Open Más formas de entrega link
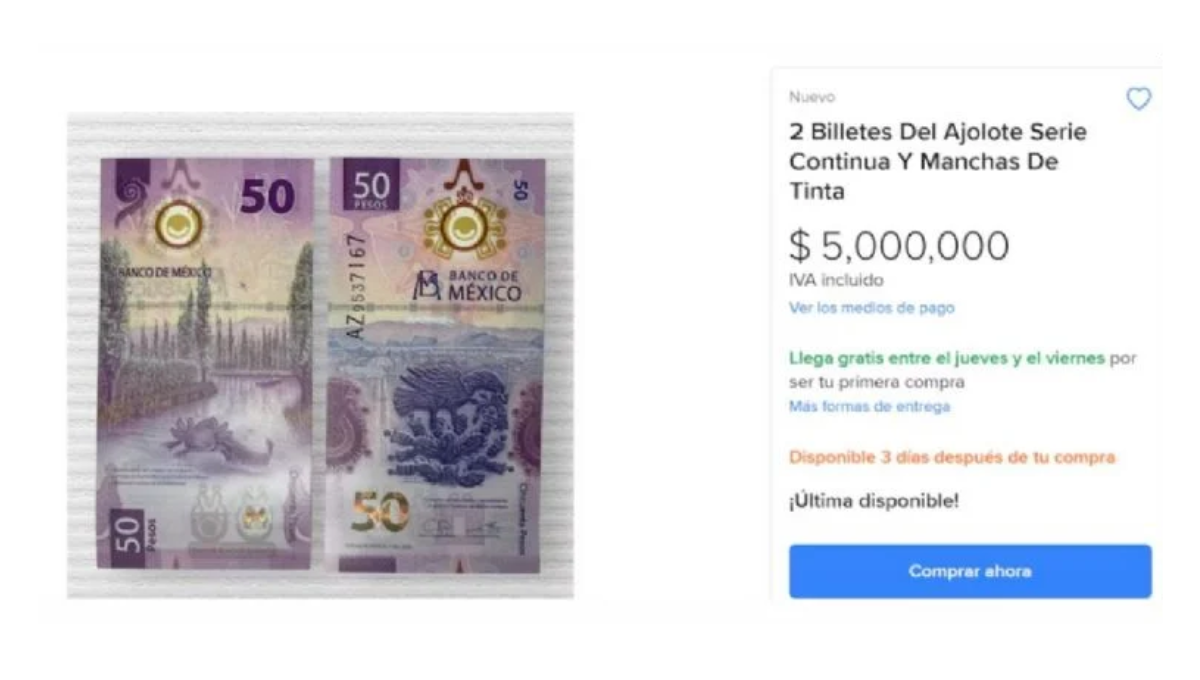Viewport: 1200px width, 680px height. [870, 407]
